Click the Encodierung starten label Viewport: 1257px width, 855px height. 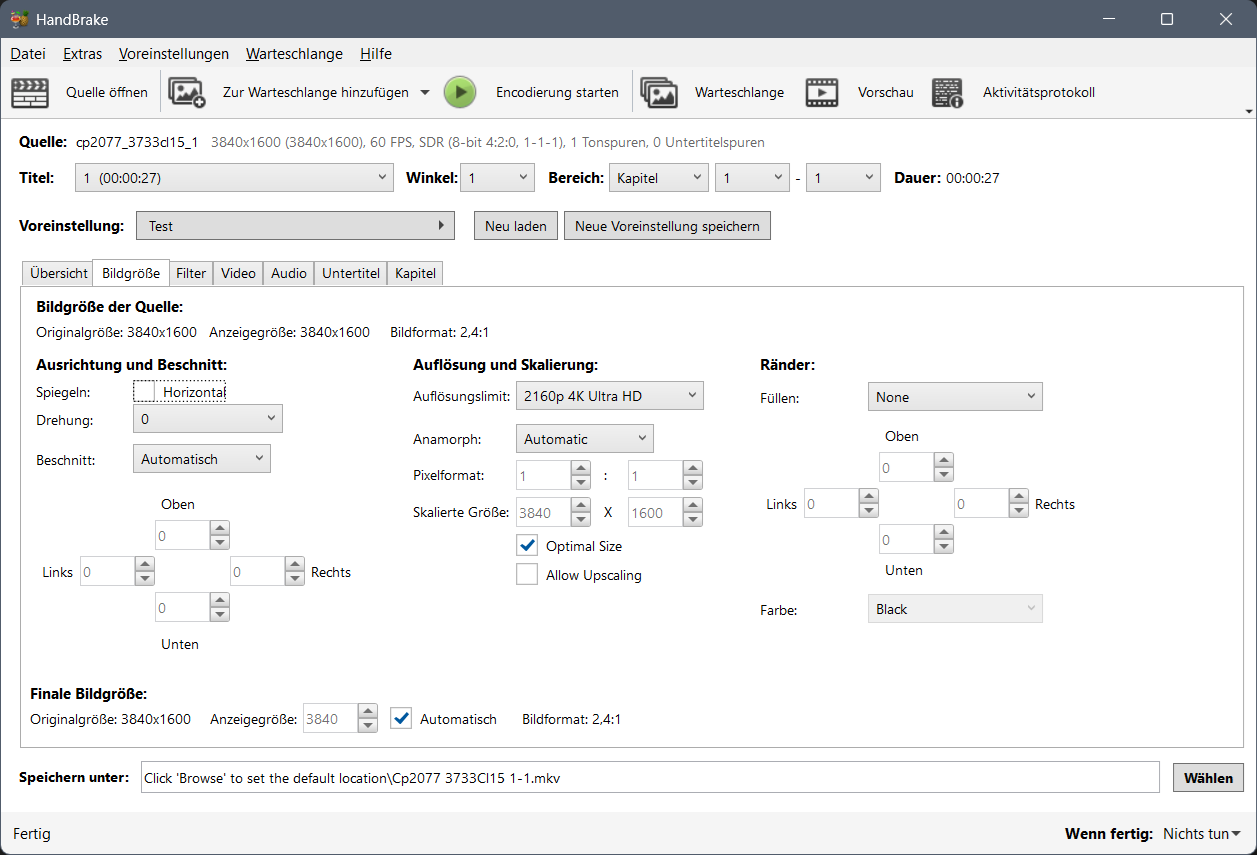557,92
